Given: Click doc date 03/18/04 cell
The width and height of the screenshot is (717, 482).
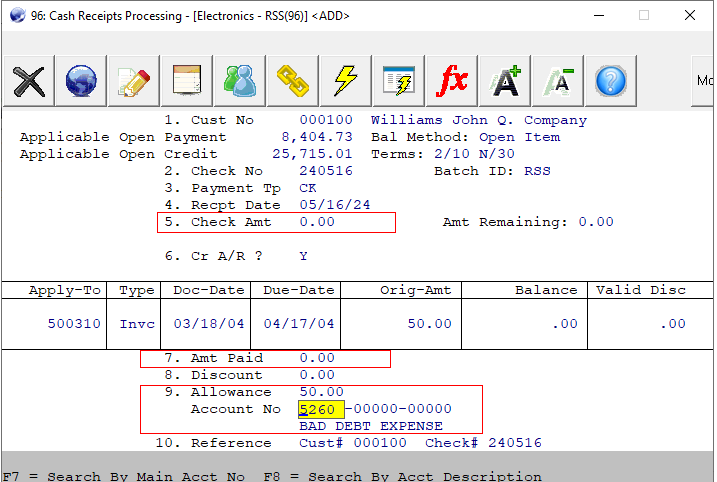Looking at the screenshot, I should 209,324.
